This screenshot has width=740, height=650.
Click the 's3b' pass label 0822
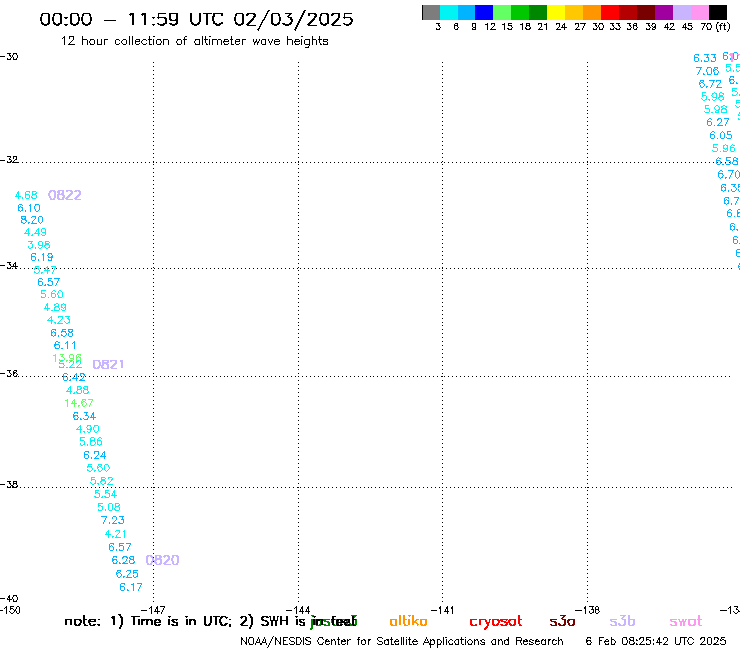coord(65,195)
